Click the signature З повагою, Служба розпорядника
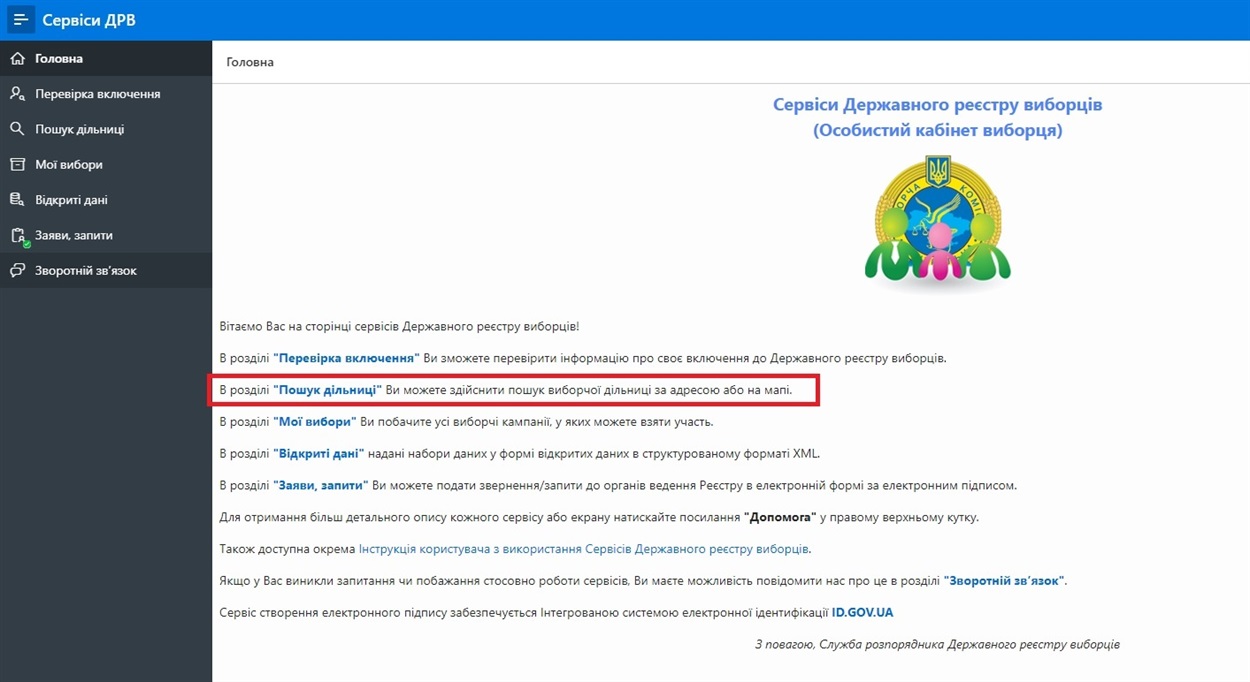The height and width of the screenshot is (682, 1250). coord(937,645)
